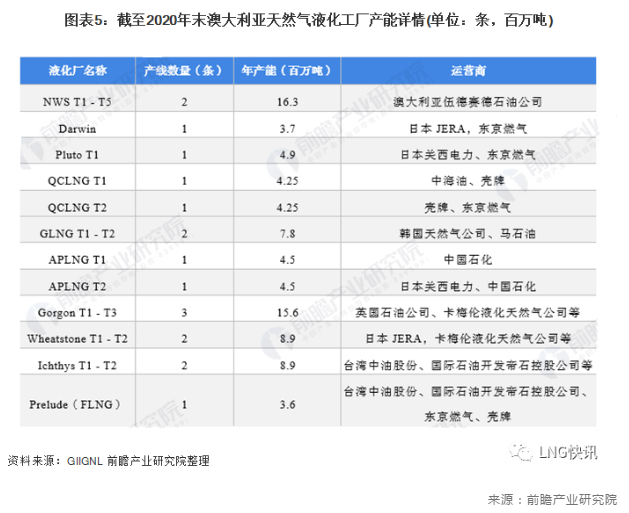Image resolution: width=629 pixels, height=513 pixels.
Task: Click the 3.6 capacity value
Action: tap(287, 405)
